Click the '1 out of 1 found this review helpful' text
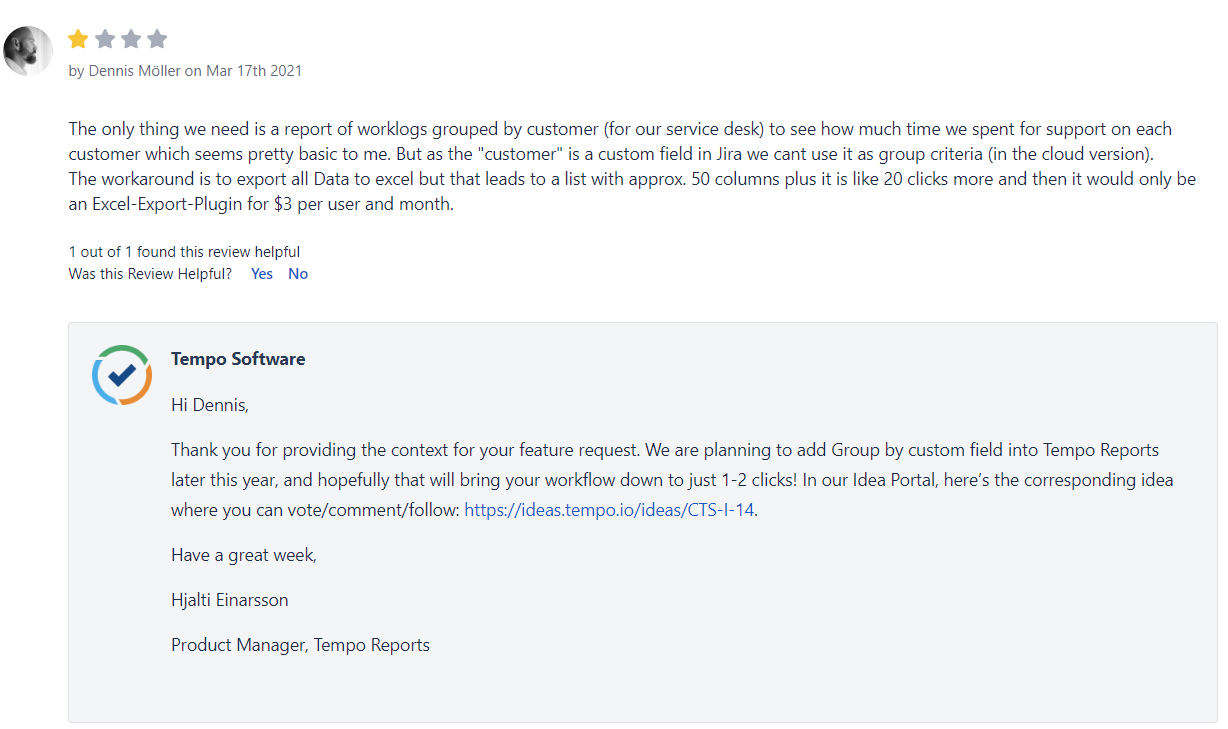1228x729 pixels. coord(184,252)
